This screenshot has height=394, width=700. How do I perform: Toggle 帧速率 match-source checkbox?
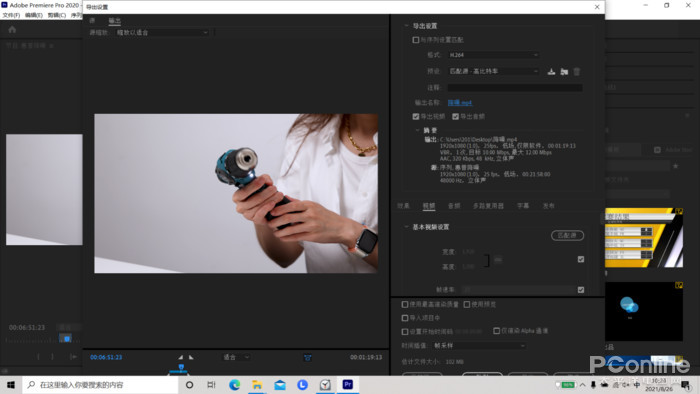point(581,290)
